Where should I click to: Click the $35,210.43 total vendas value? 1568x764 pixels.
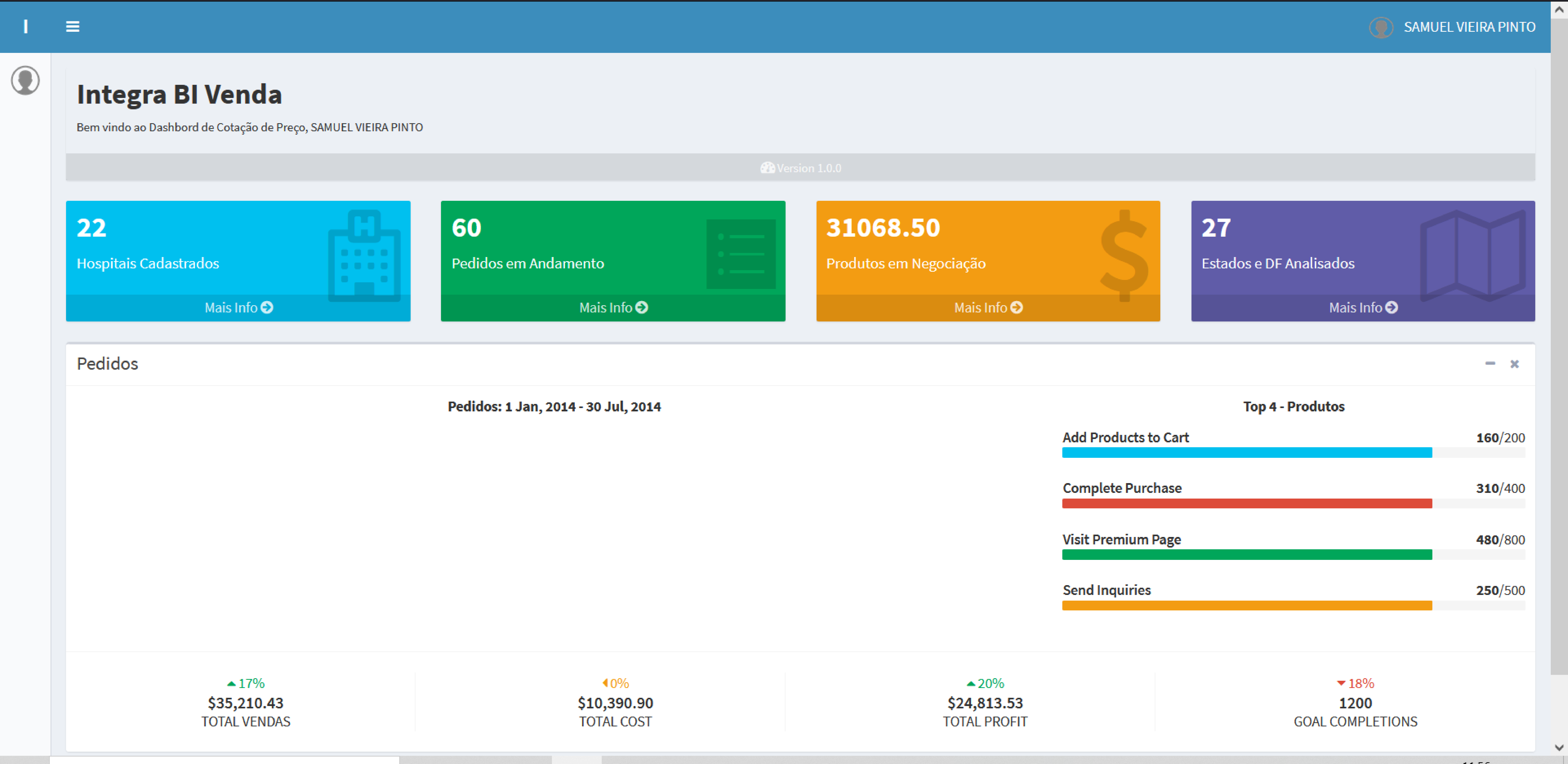(246, 703)
